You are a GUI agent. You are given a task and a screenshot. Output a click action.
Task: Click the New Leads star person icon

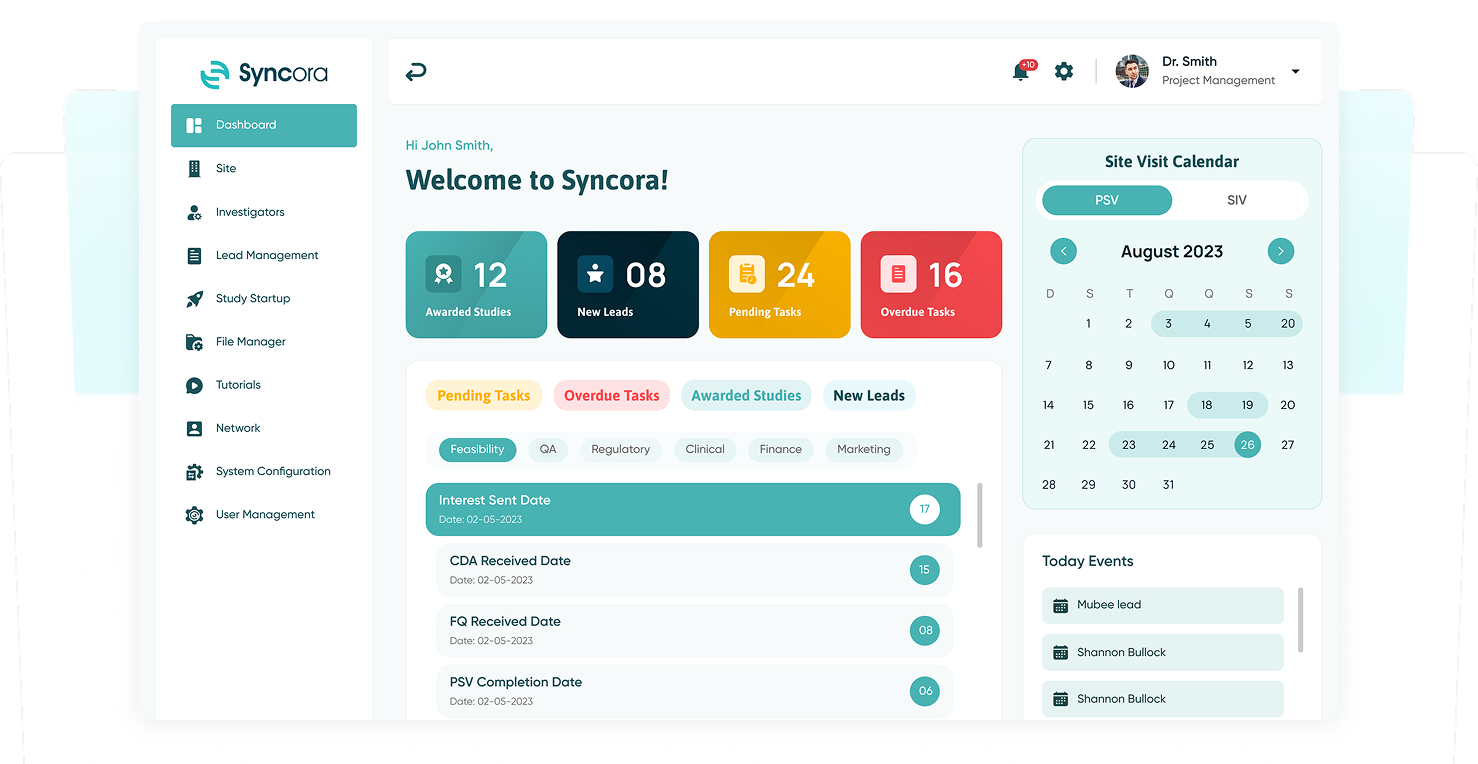click(595, 274)
